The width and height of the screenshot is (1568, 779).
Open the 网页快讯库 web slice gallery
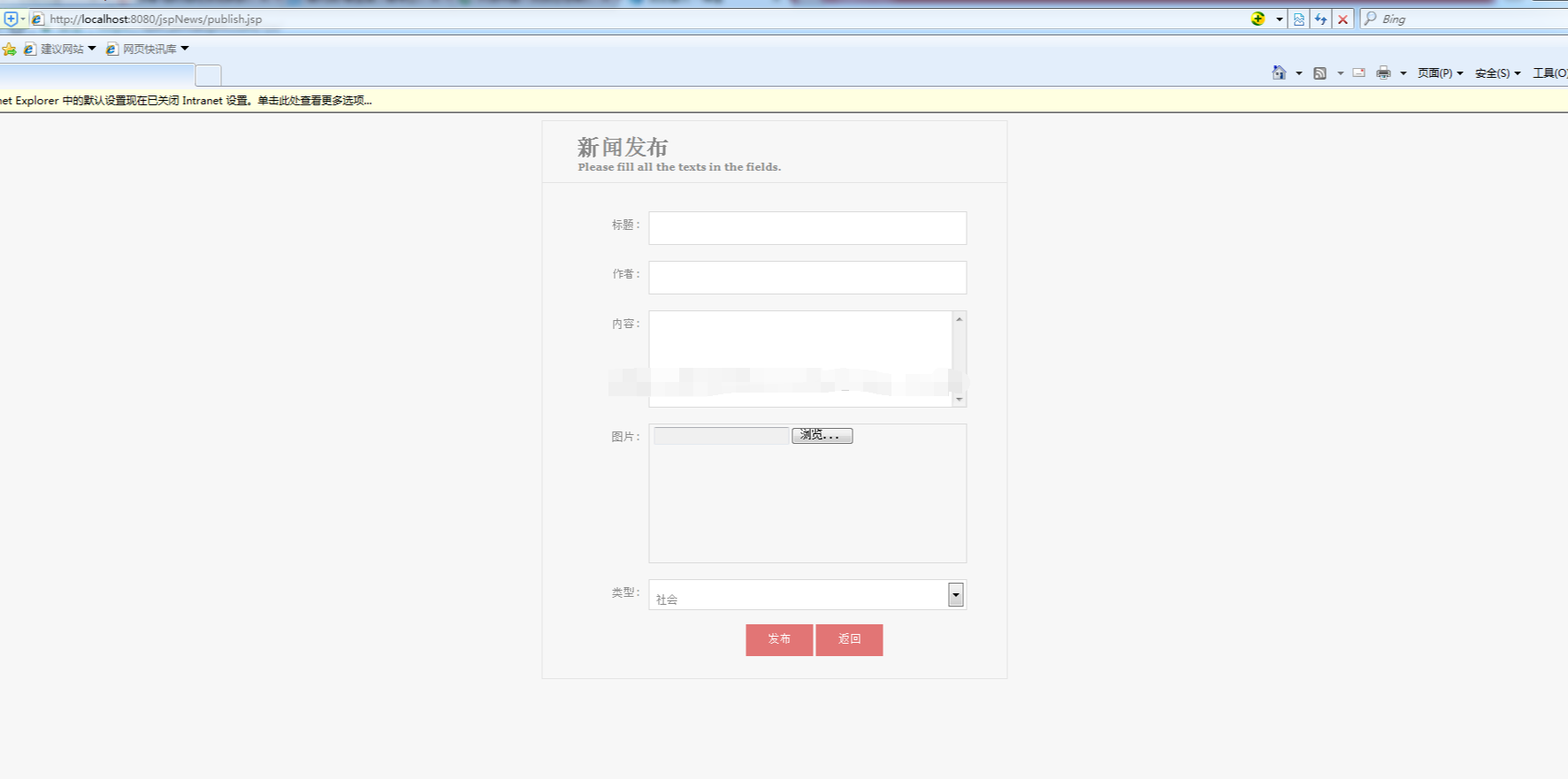[148, 49]
